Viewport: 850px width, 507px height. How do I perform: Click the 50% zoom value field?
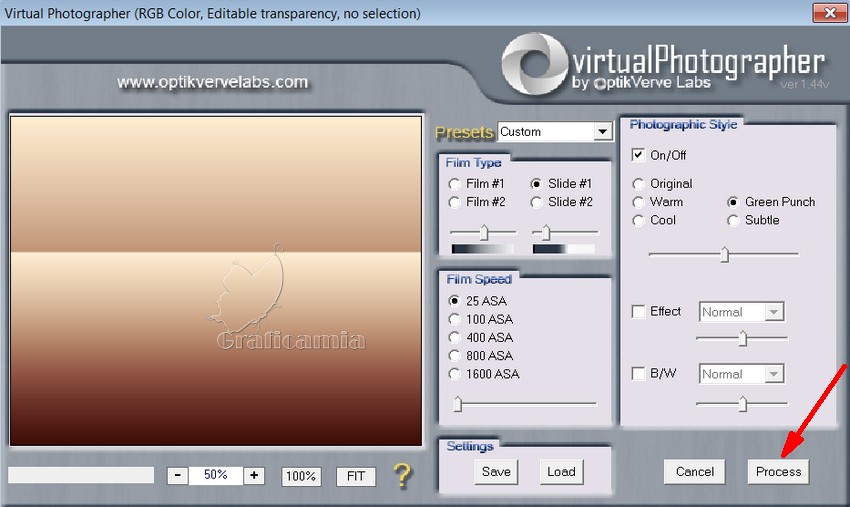pos(216,475)
